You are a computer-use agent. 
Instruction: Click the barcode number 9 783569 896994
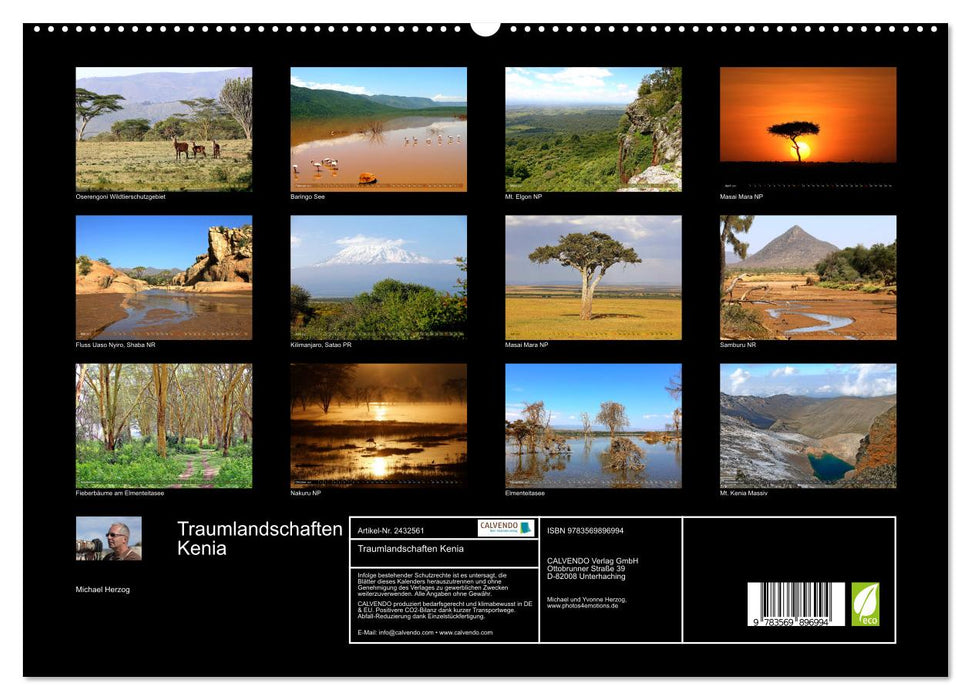791,622
